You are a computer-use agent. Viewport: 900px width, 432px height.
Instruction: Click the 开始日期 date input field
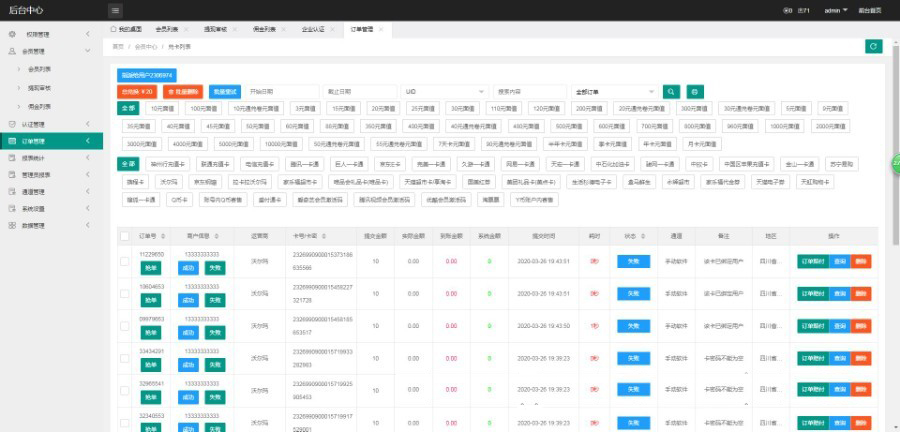[281, 91]
